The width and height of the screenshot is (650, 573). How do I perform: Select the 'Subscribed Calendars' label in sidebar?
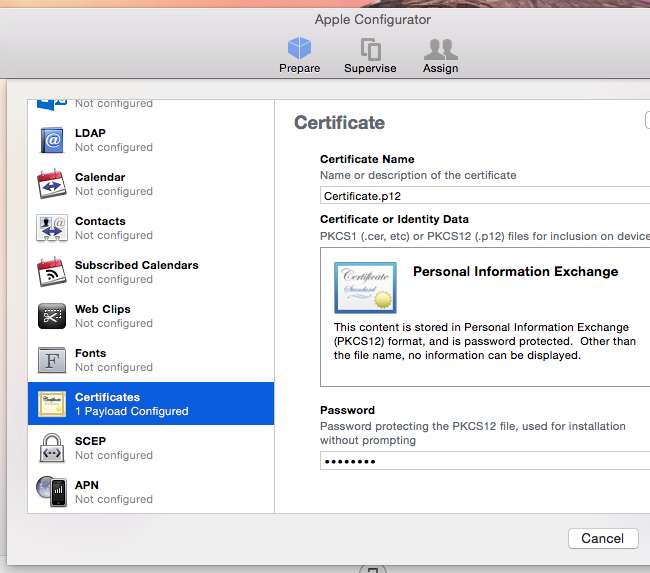[x=136, y=265]
